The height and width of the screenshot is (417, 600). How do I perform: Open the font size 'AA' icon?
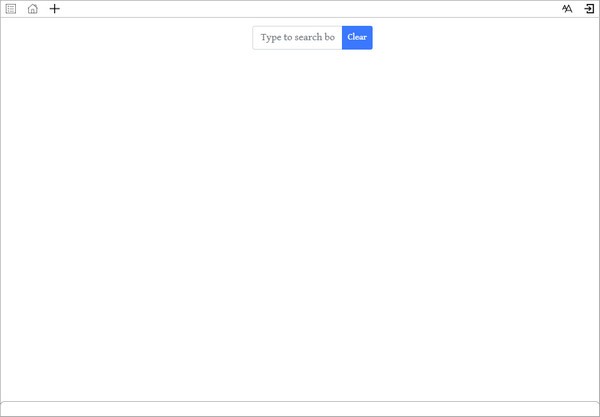[x=567, y=9]
